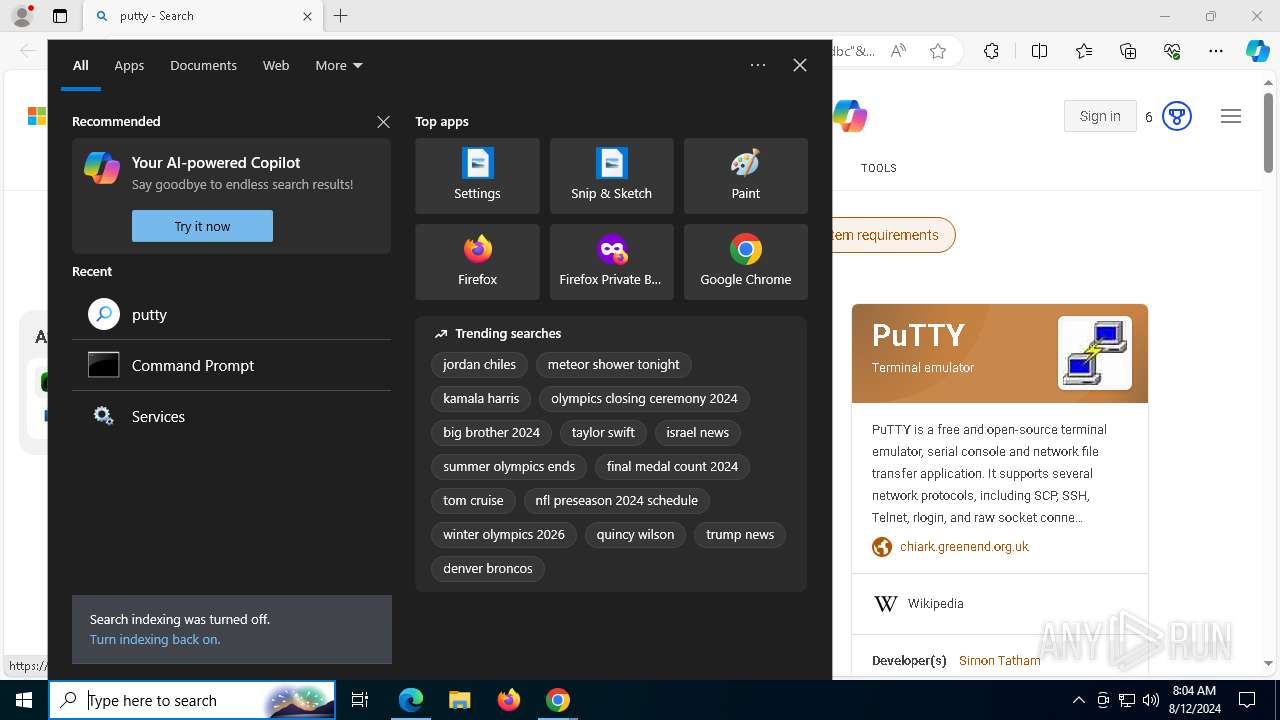Expand the More filter dropdown
Image resolution: width=1280 pixels, height=720 pixels.
(x=339, y=65)
